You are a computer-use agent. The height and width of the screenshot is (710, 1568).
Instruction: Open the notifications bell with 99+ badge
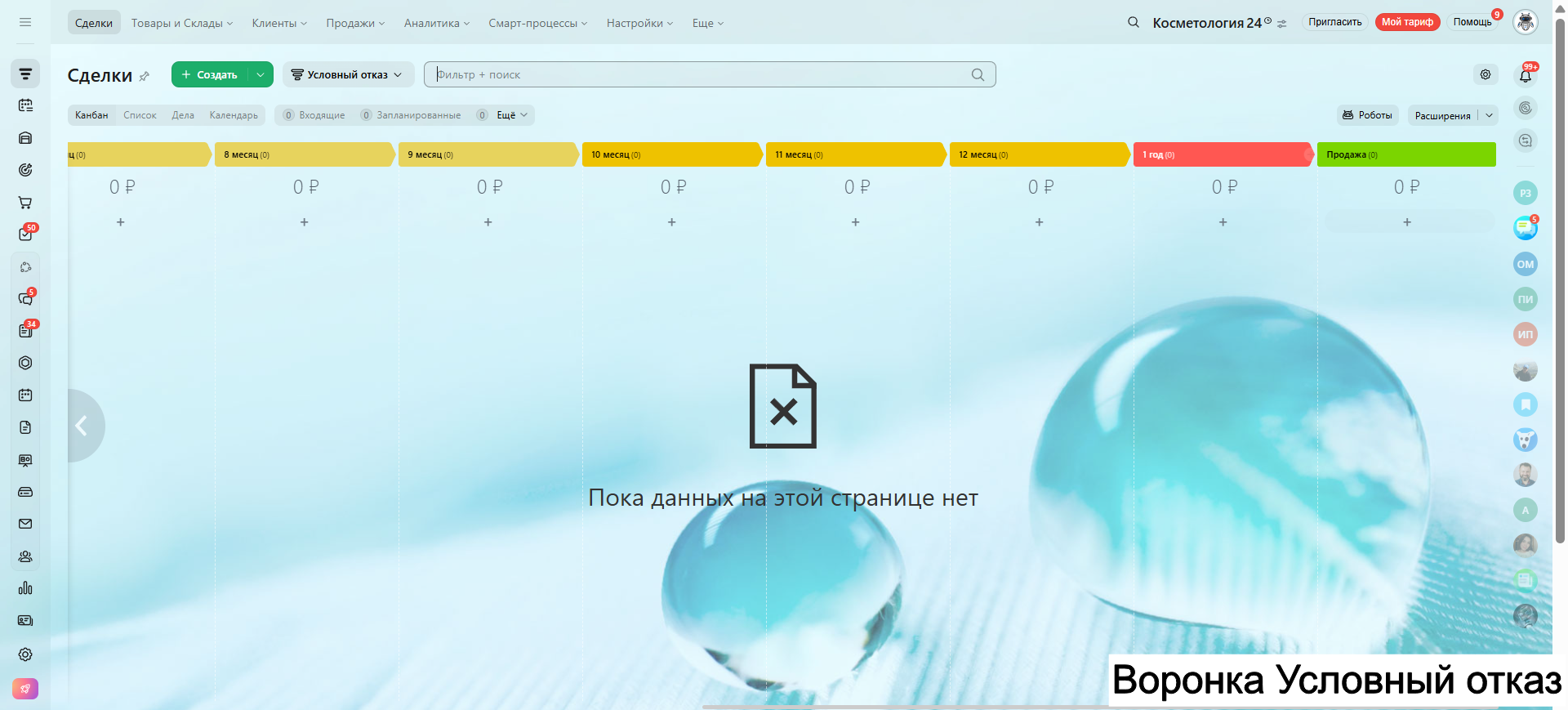click(x=1526, y=76)
